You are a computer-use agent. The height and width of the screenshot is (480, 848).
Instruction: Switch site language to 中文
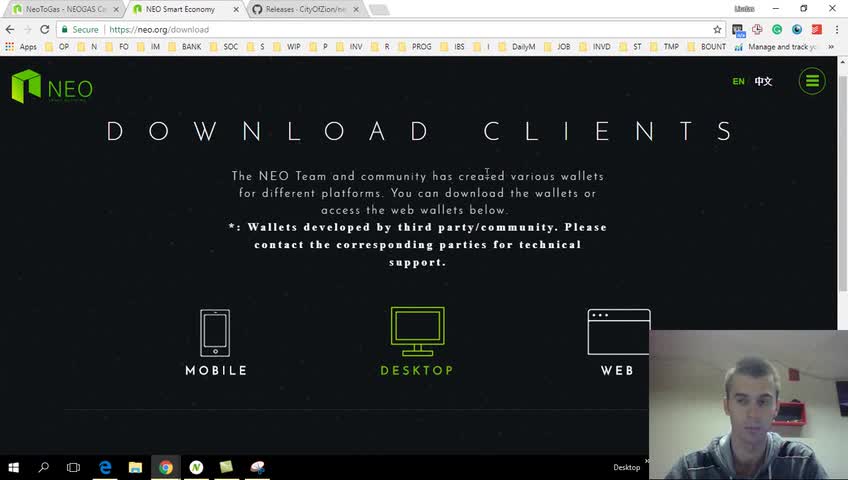coord(763,82)
